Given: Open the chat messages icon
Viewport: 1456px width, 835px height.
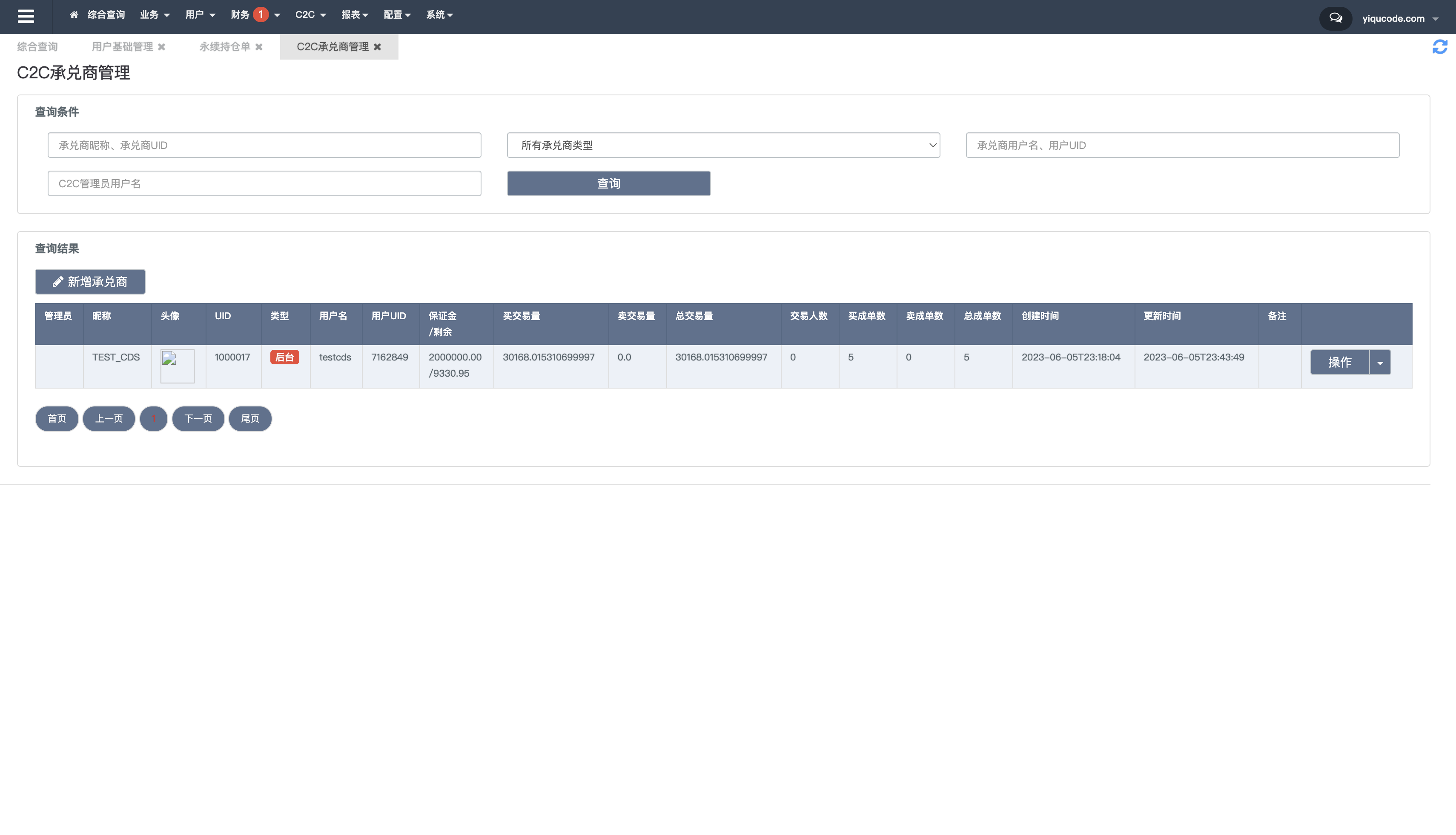Looking at the screenshot, I should tap(1335, 18).
